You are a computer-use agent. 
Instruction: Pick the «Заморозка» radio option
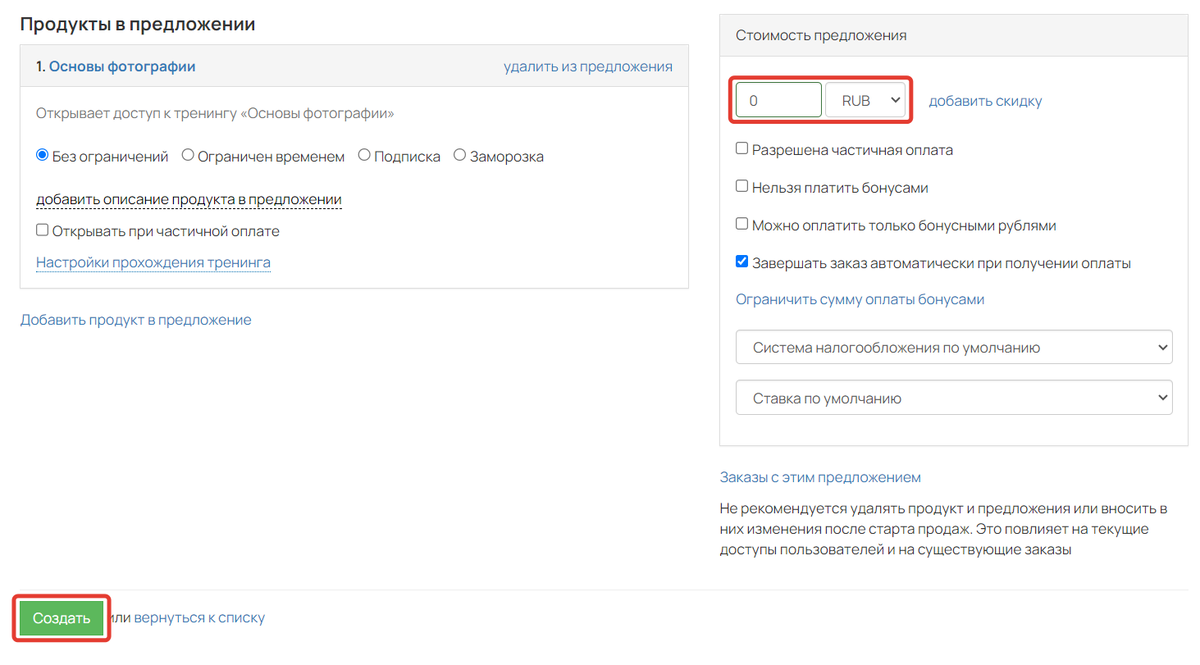[460, 155]
